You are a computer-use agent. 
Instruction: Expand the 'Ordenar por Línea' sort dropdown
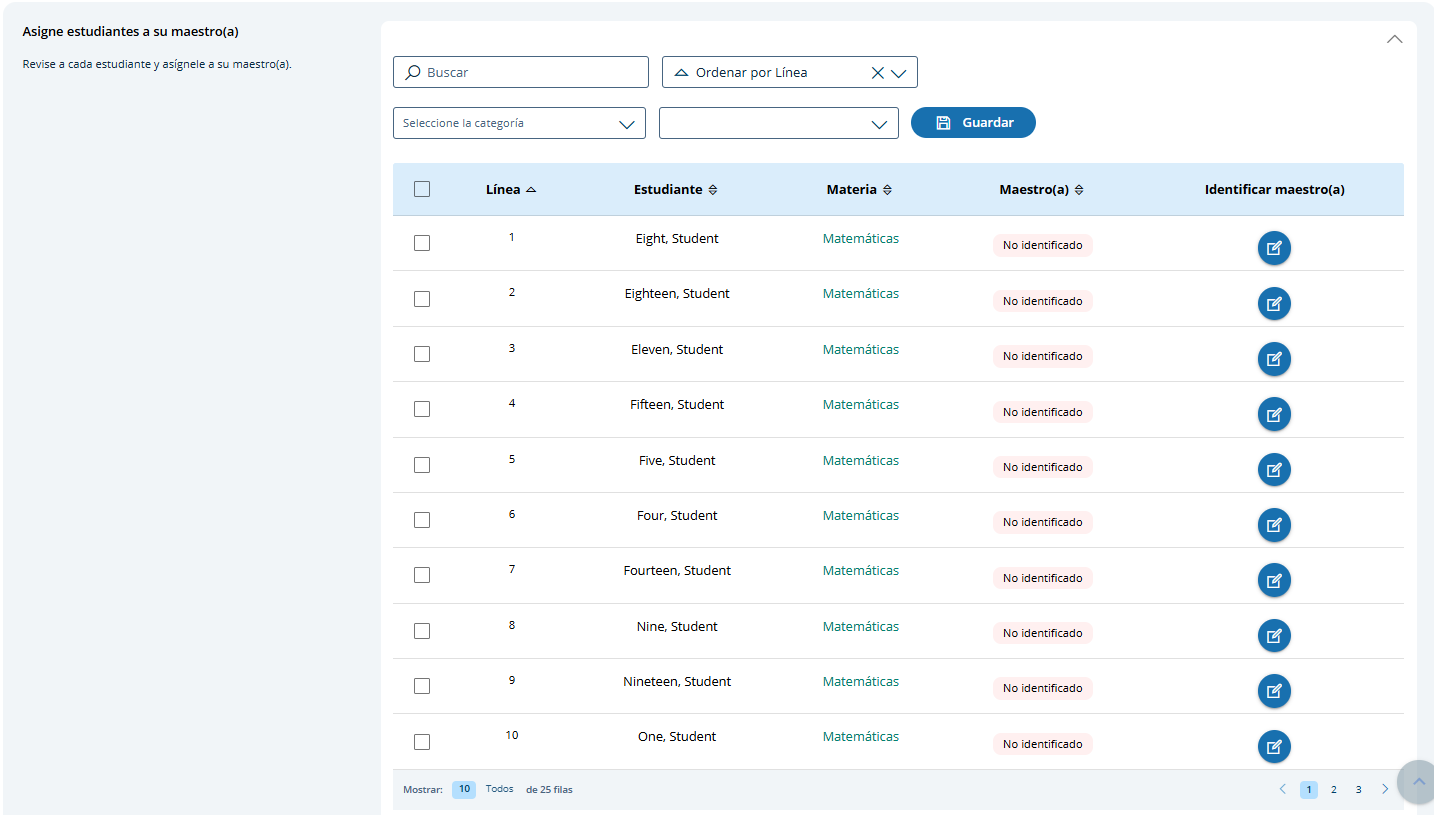pyautogui.click(x=898, y=73)
